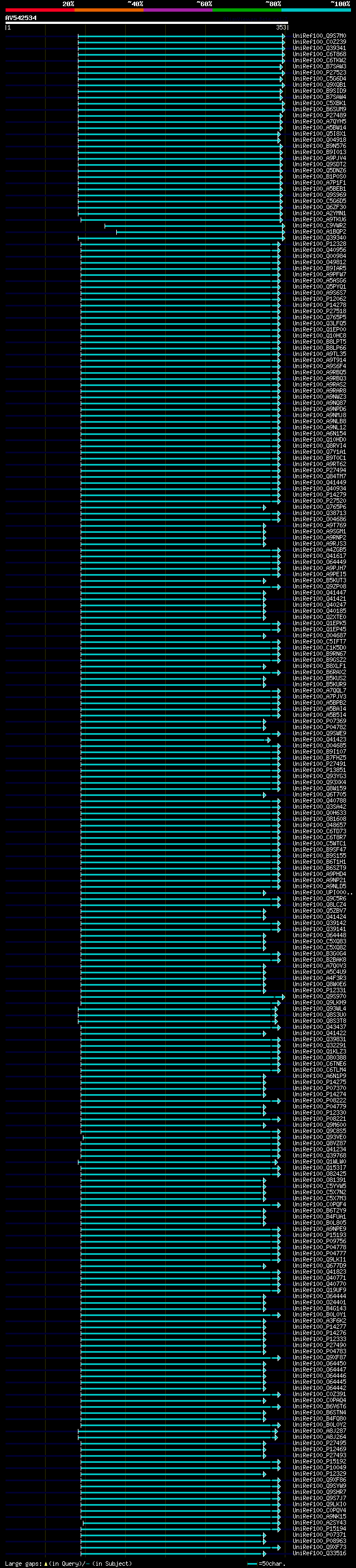This screenshot has height=1568, width=356.
Task: Select hit UniRef100_Q3LFQ5
Action: click(x=319, y=323)
